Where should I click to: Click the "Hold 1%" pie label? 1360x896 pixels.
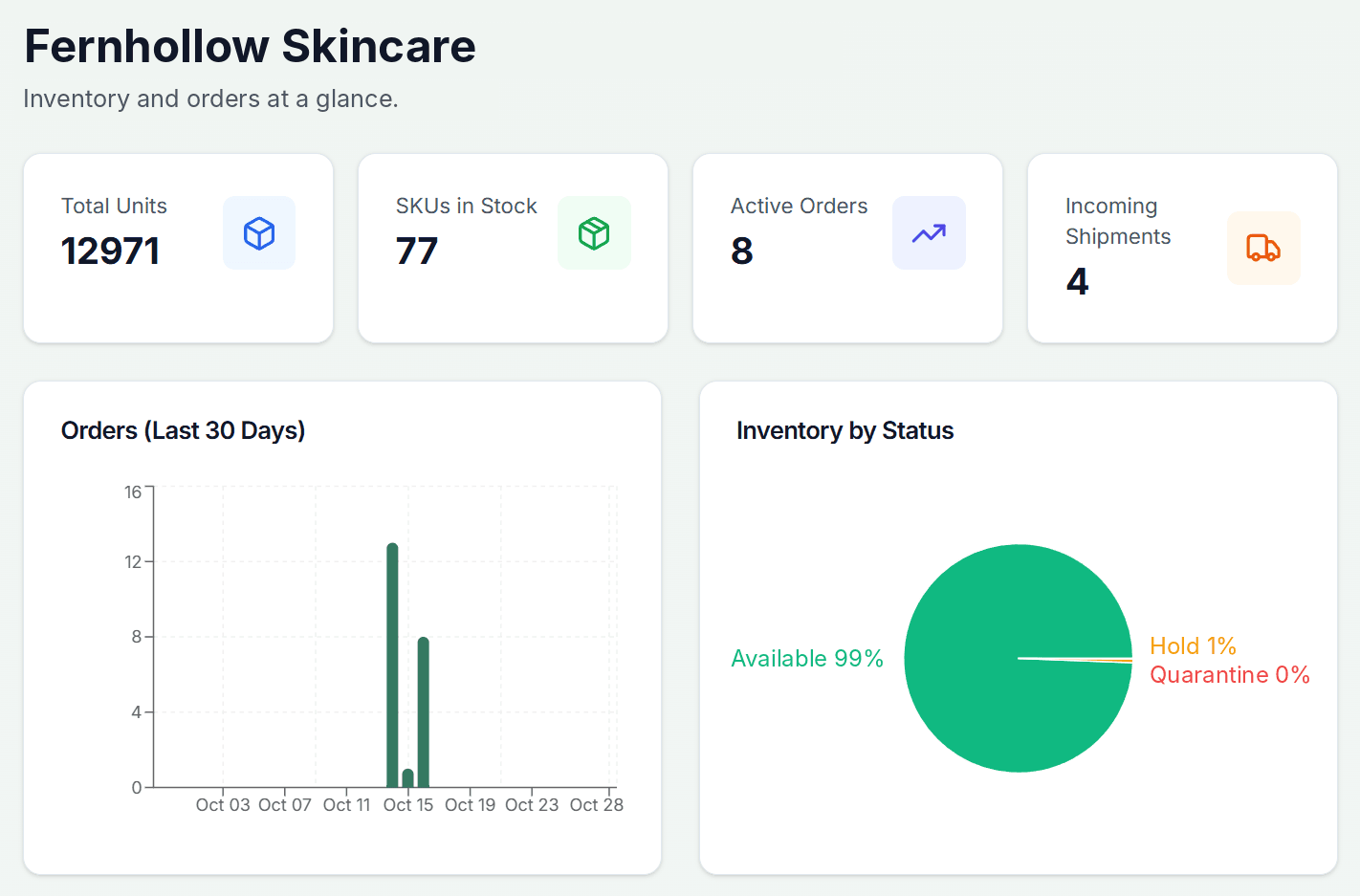point(1193,646)
